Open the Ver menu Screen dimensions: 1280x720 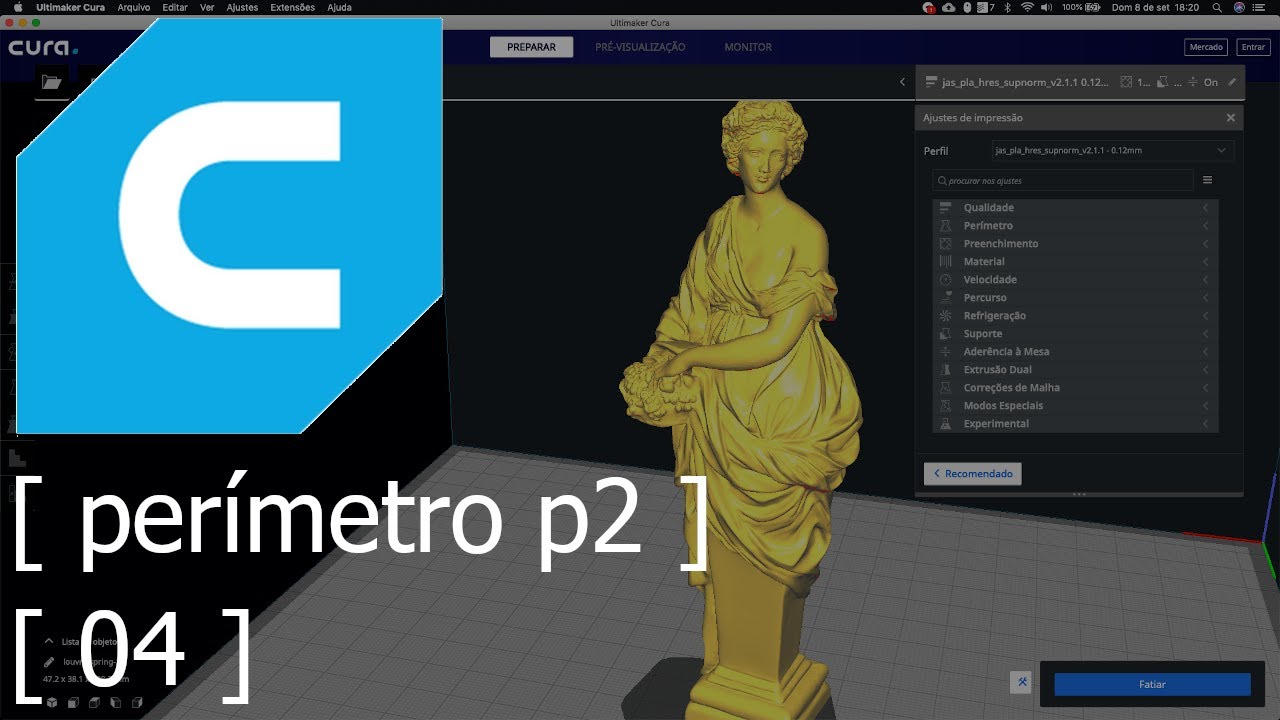coord(207,7)
